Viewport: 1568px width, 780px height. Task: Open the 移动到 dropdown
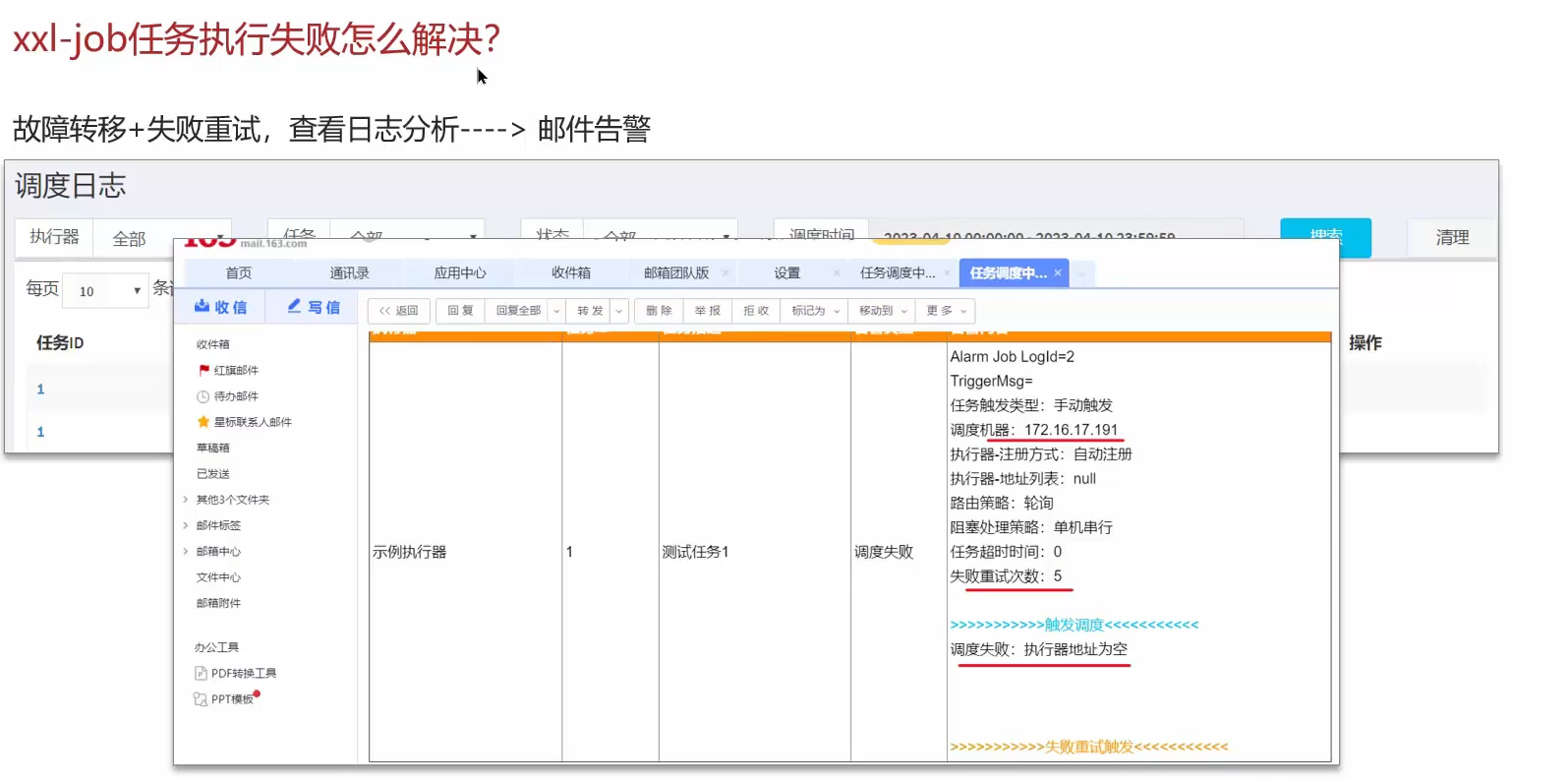click(882, 311)
